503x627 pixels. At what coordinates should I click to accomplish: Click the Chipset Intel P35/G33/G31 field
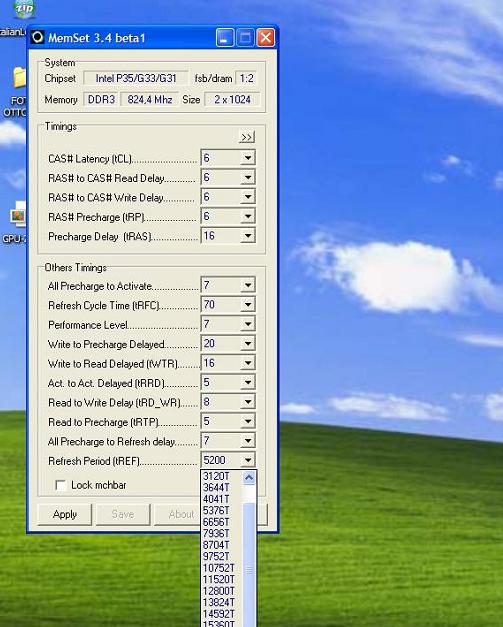136,78
